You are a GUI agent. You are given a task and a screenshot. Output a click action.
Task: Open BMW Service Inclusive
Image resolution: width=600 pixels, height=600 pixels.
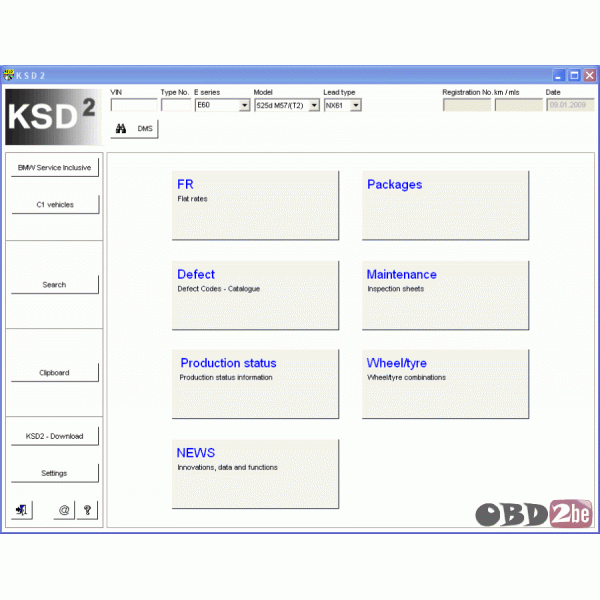click(55, 168)
